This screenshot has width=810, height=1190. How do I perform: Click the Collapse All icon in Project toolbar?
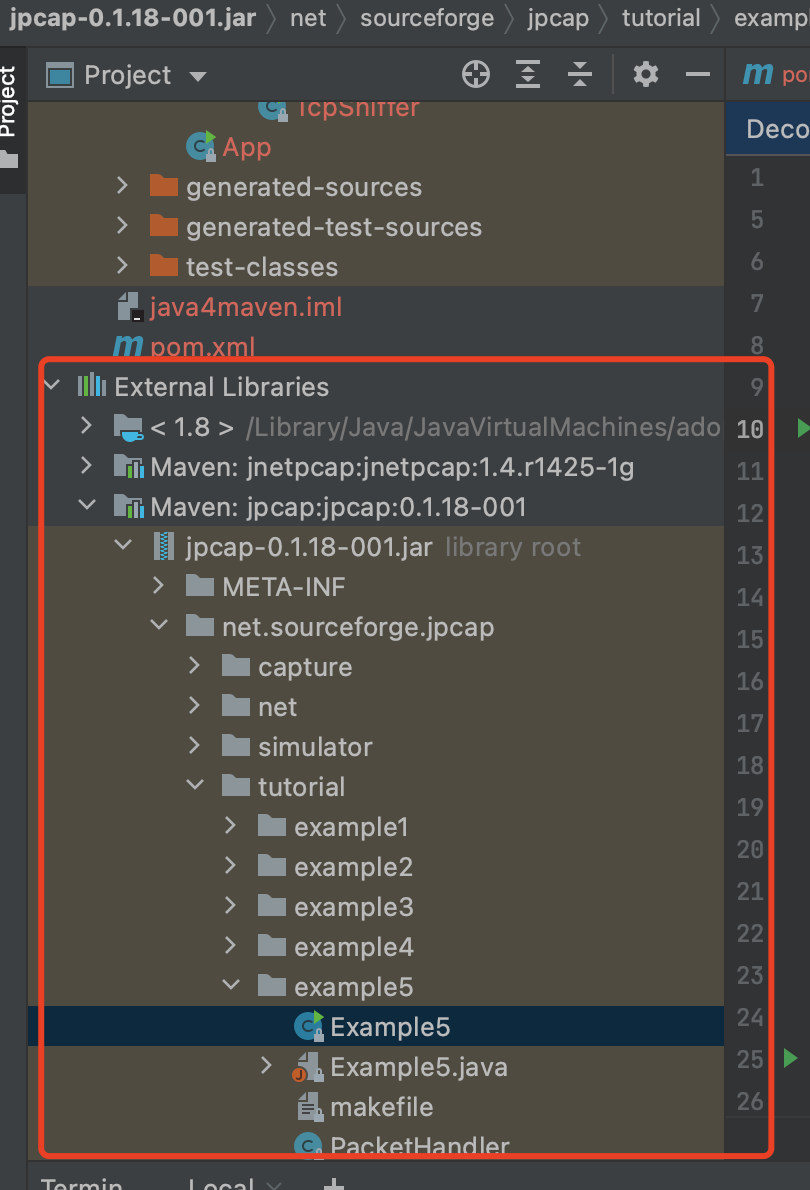pos(579,73)
